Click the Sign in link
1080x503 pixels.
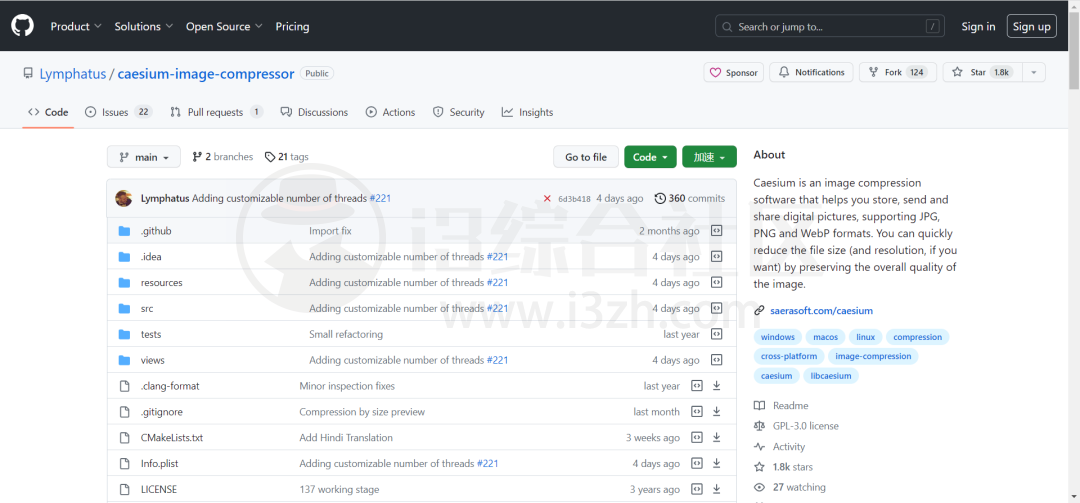coord(979,26)
